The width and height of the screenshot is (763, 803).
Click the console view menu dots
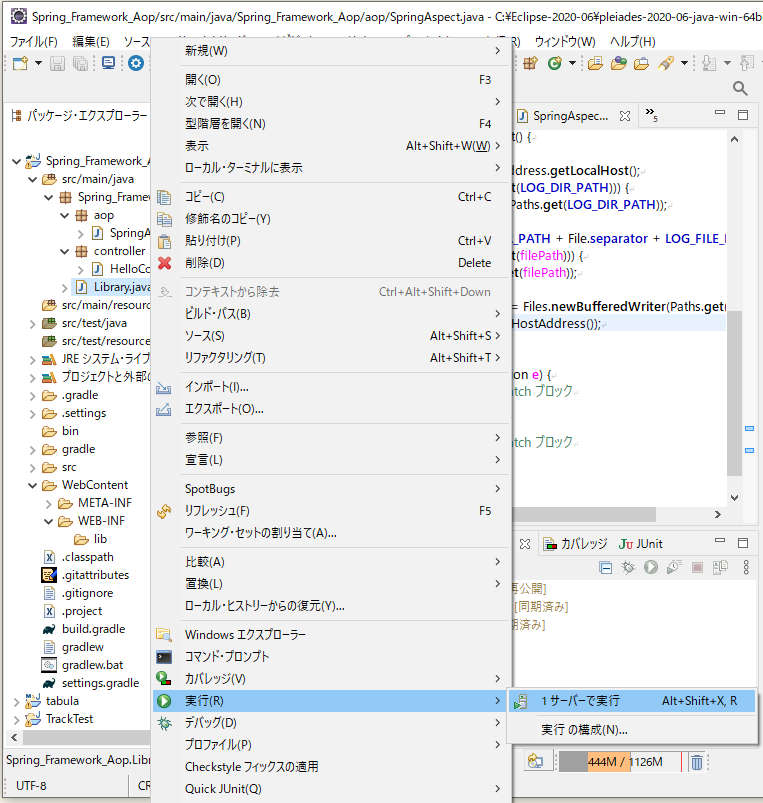click(x=746, y=567)
